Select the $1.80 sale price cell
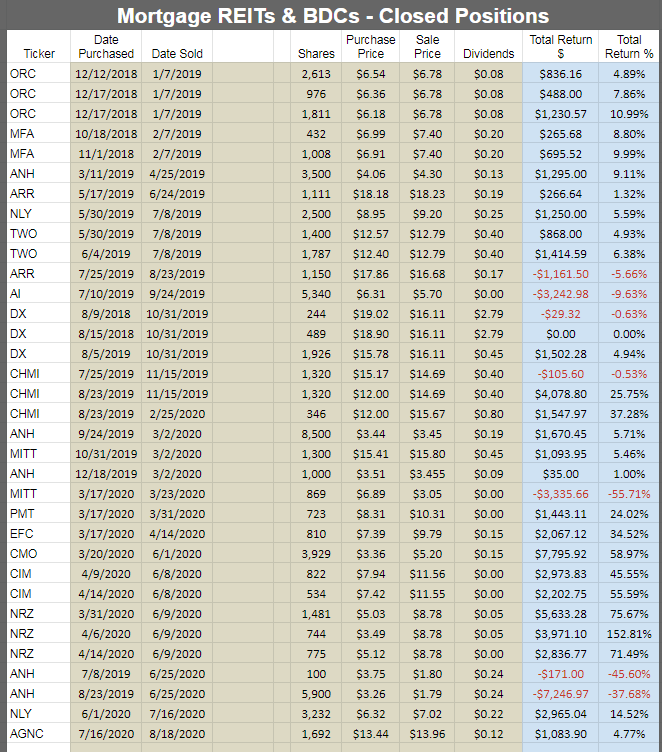Screen dimensions: 662x752 click(x=427, y=673)
